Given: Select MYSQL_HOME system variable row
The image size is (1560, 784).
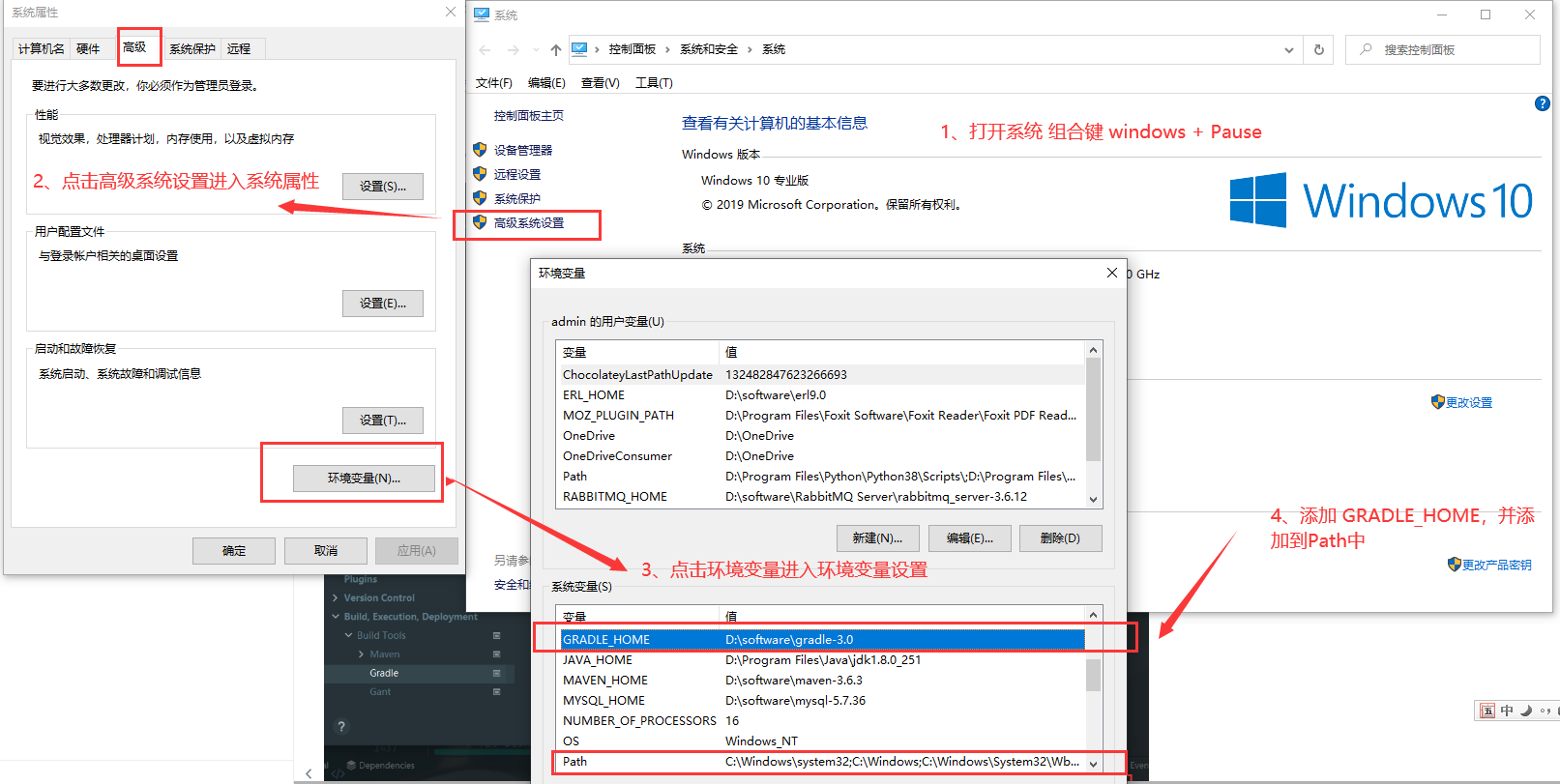Looking at the screenshot, I should [x=822, y=701].
